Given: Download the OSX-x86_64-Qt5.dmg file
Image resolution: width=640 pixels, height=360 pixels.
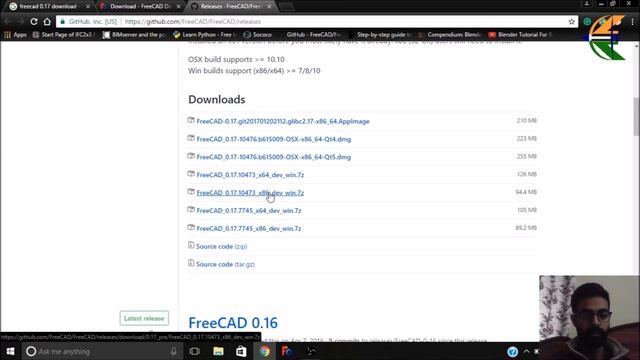Looking at the screenshot, I should tap(274, 157).
